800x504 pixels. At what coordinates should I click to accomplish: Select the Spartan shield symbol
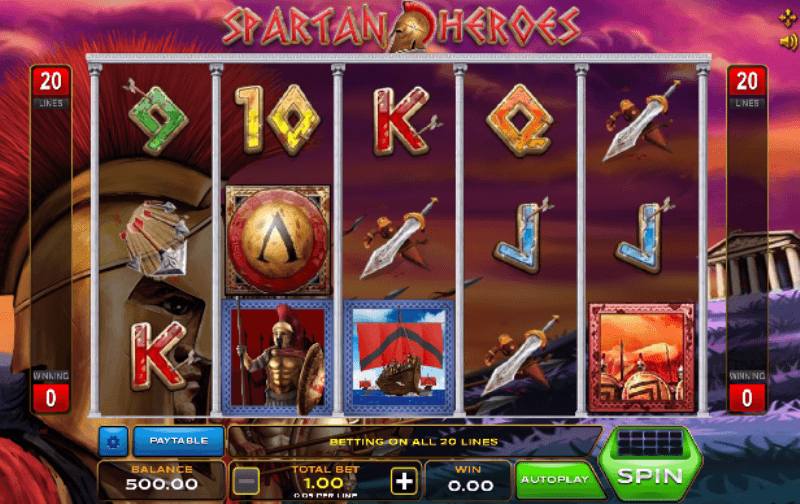point(278,240)
